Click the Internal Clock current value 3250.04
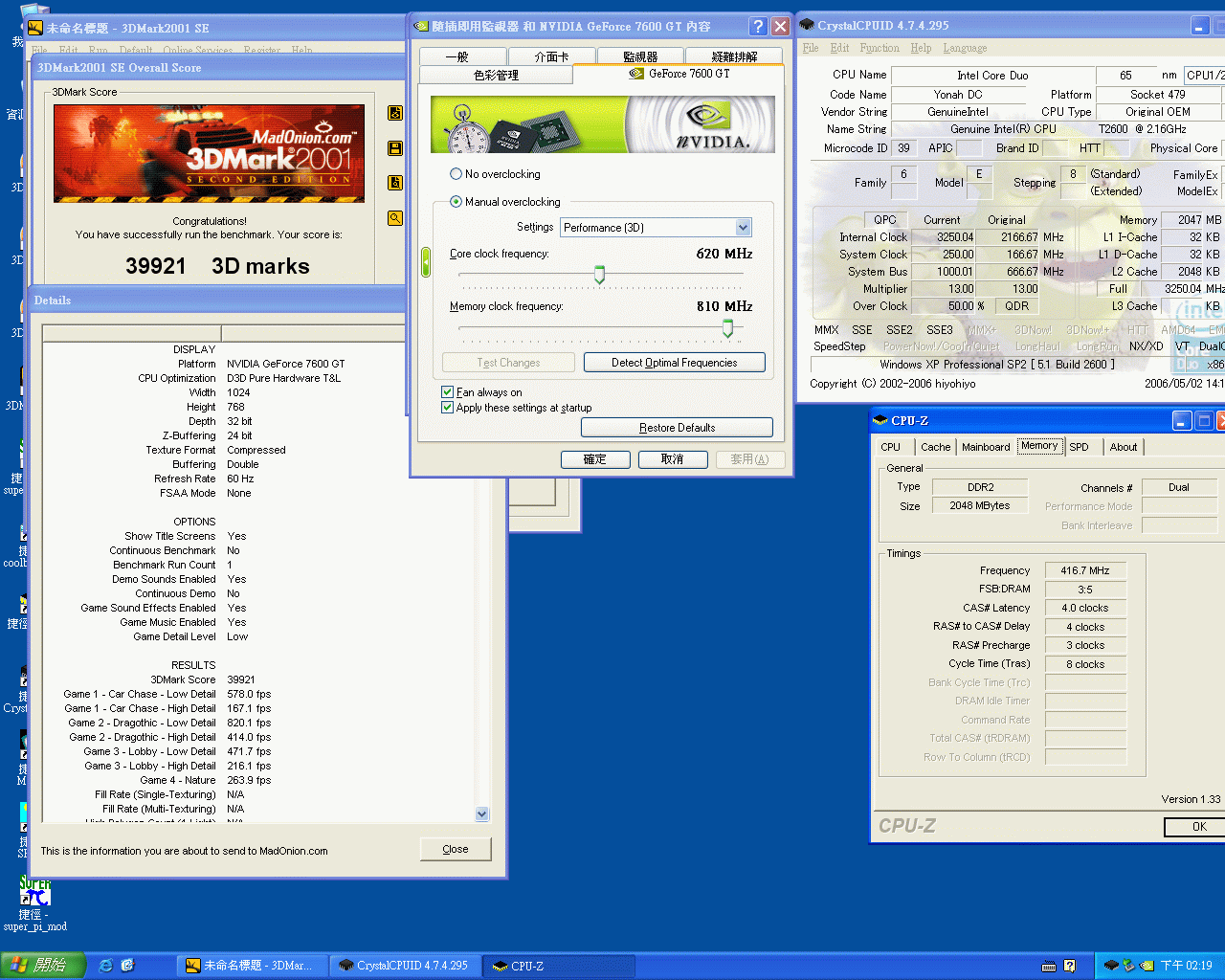Image resolution: width=1225 pixels, height=980 pixels. [944, 237]
